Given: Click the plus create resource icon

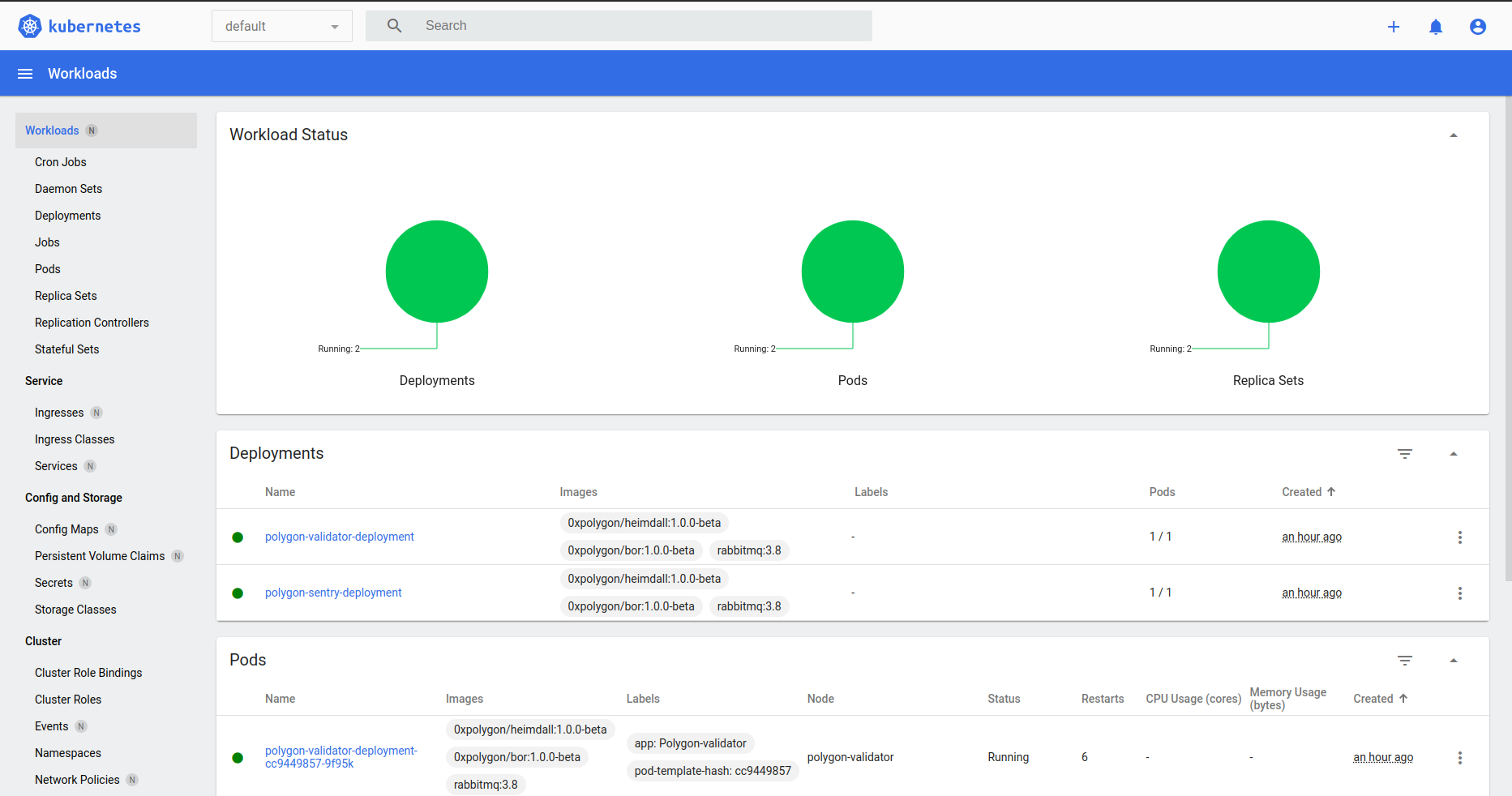Looking at the screenshot, I should pos(1394,27).
